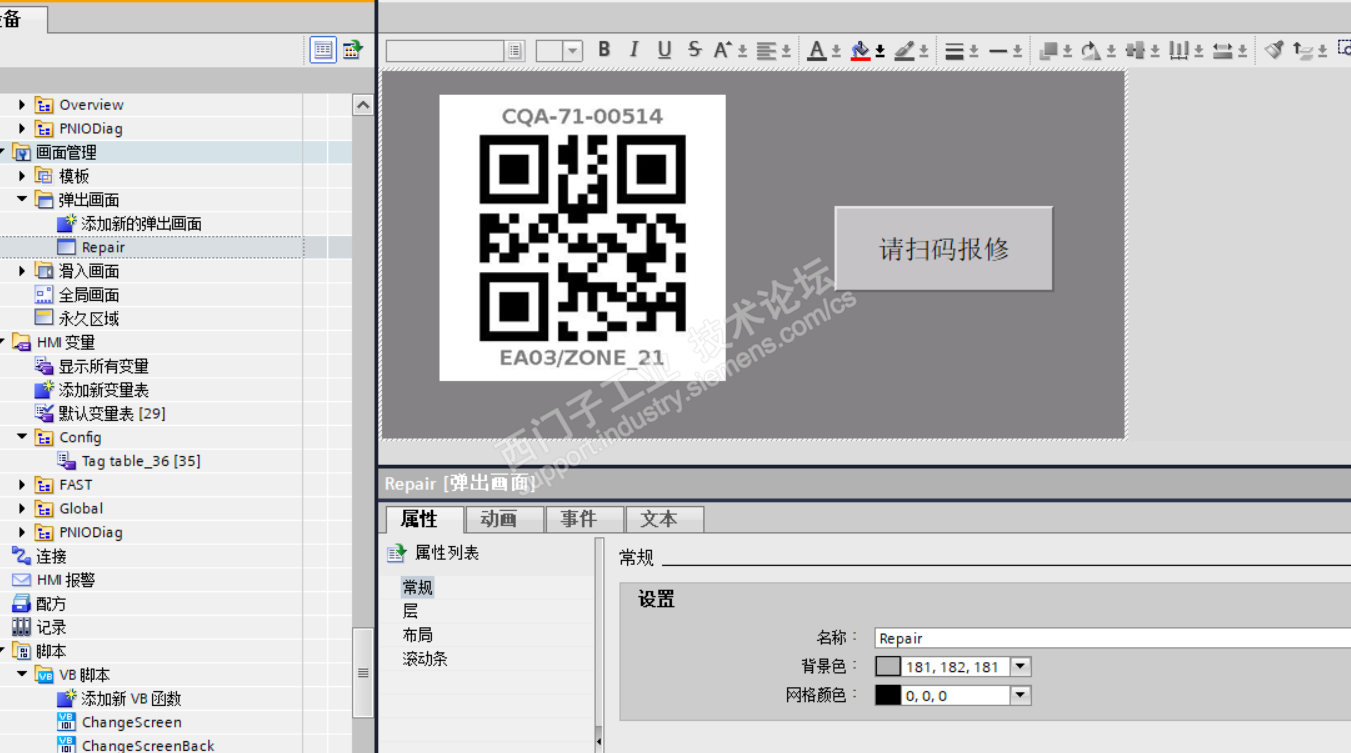This screenshot has width=1351, height=753.
Task: Select 记录 in the project tree
Action: pos(51,628)
